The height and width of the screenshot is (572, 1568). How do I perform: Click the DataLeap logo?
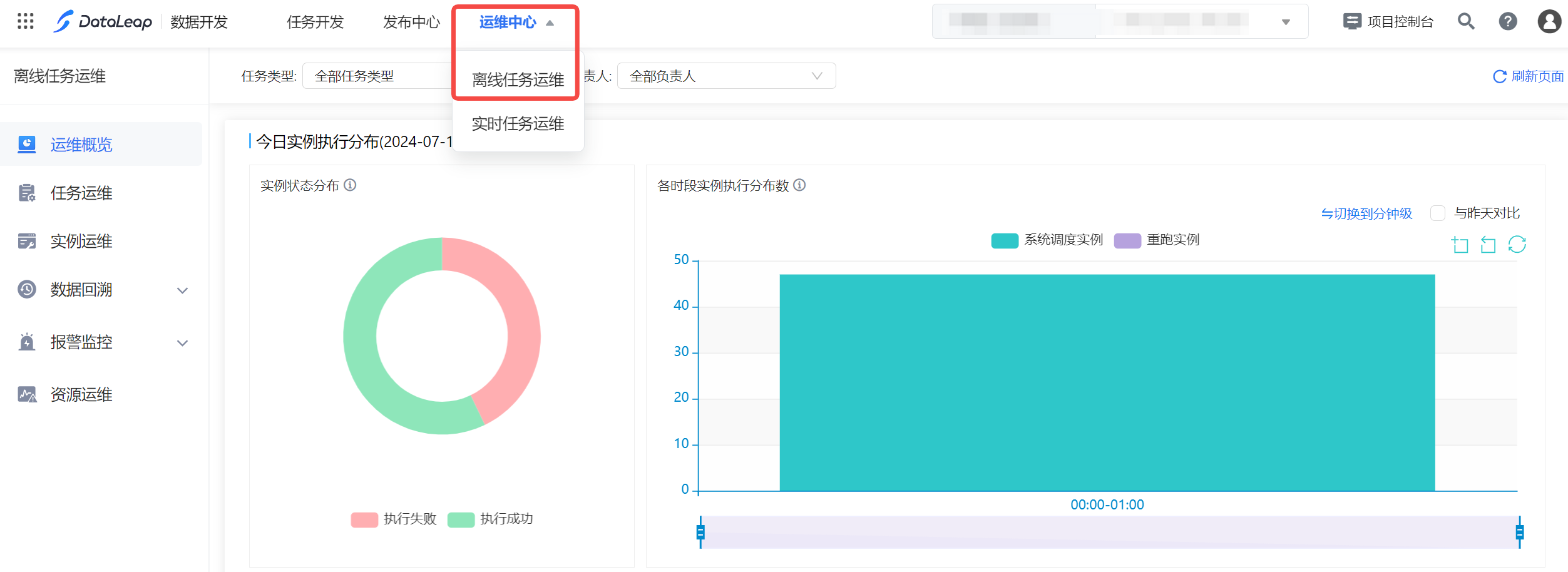(103, 22)
